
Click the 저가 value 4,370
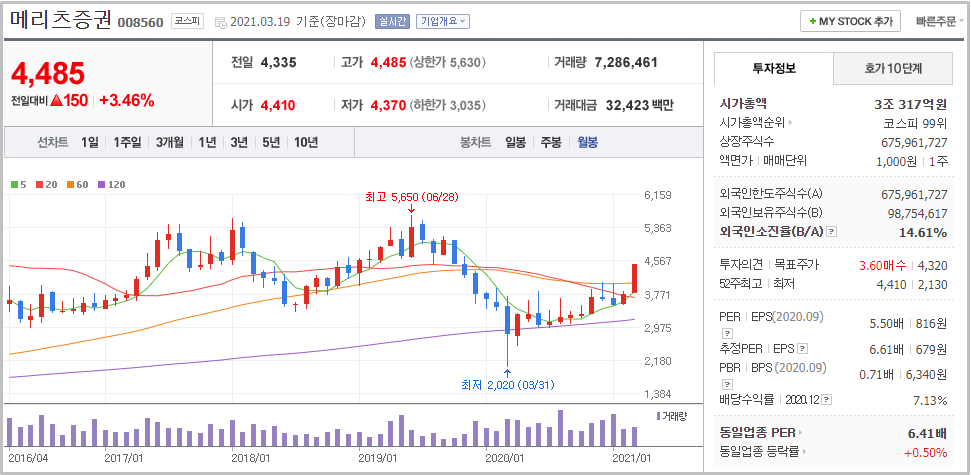click(x=388, y=105)
